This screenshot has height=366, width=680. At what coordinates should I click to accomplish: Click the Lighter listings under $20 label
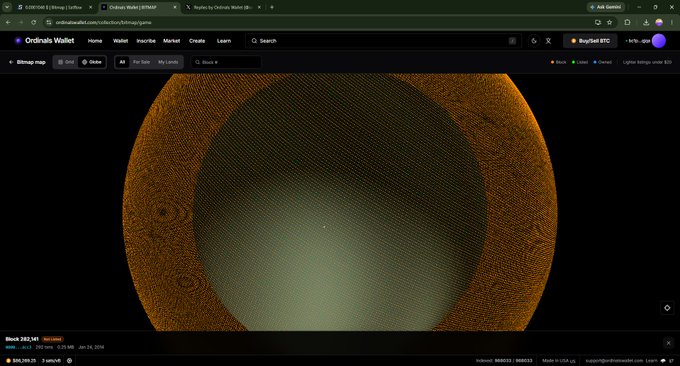click(x=647, y=62)
